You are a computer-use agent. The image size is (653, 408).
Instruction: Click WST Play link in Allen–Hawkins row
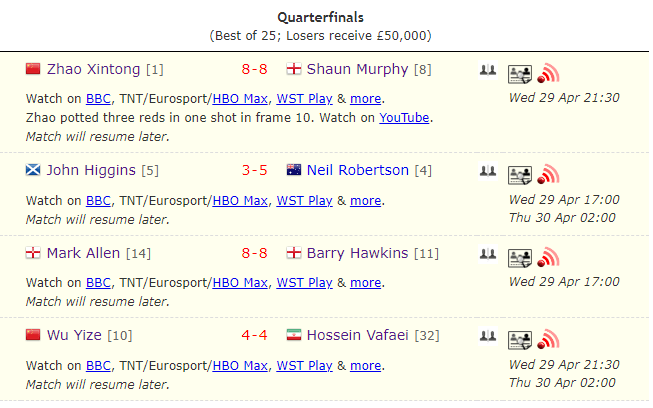point(304,282)
